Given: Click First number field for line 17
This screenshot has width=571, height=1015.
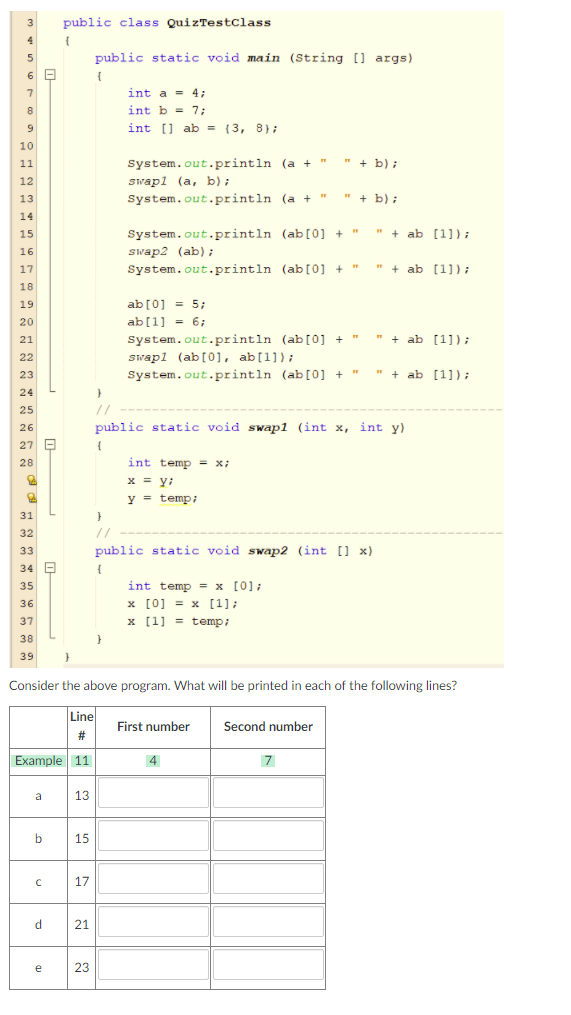Looking at the screenshot, I should click(153, 879).
